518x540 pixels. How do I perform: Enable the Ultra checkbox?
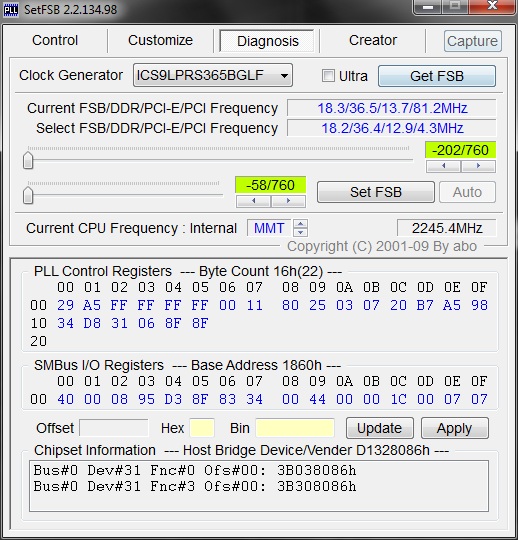(328, 76)
